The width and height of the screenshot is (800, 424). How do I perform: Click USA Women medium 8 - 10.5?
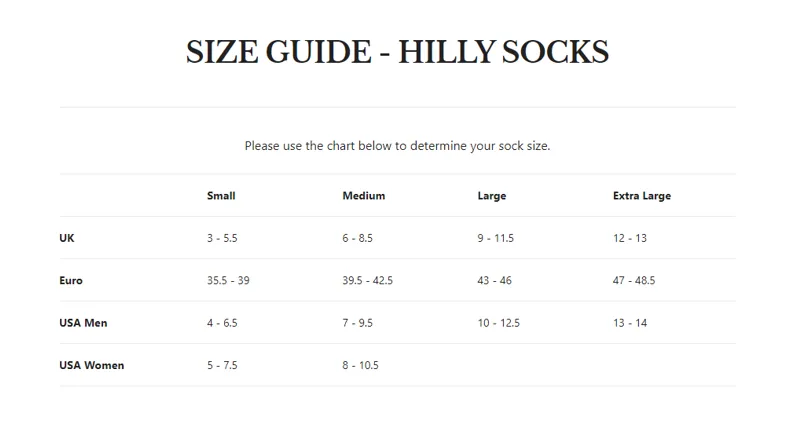pyautogui.click(x=360, y=365)
